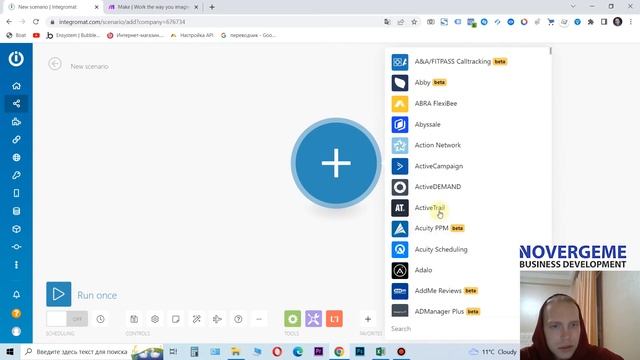Viewport: 640px width, 360px height.
Task: Select Acuity PPM app
Action: pos(468,228)
